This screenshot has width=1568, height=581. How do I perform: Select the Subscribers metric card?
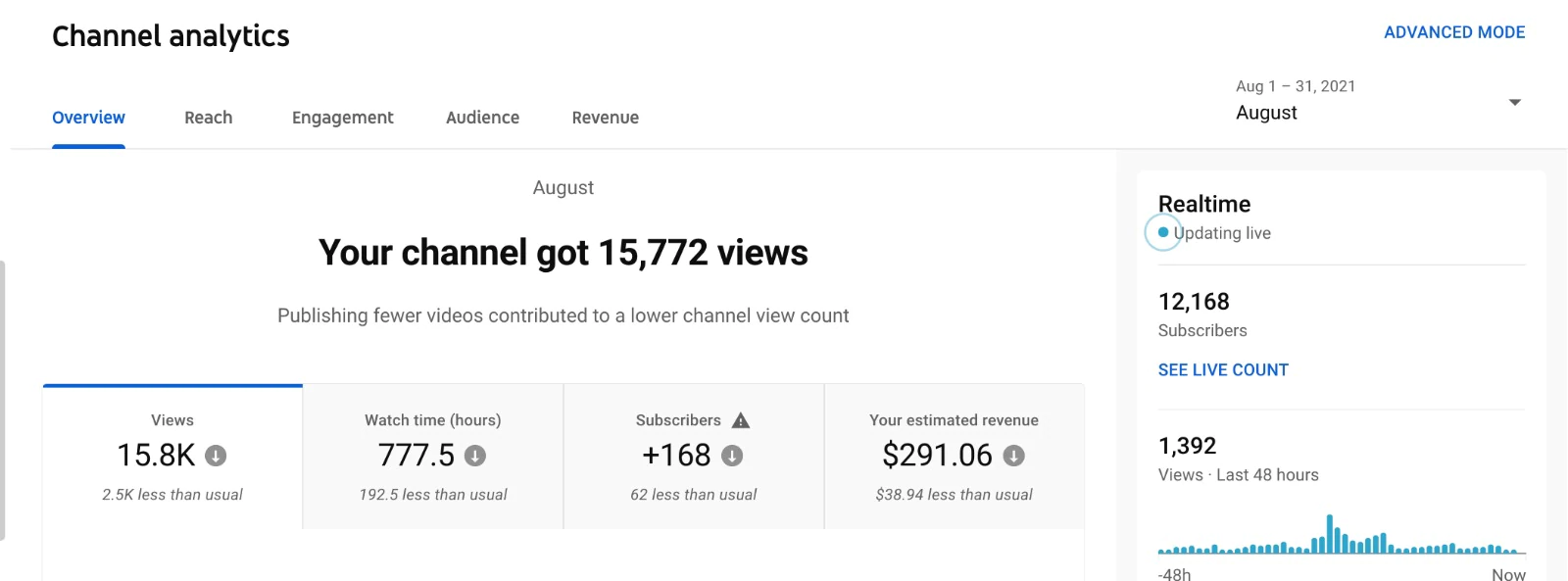point(692,456)
